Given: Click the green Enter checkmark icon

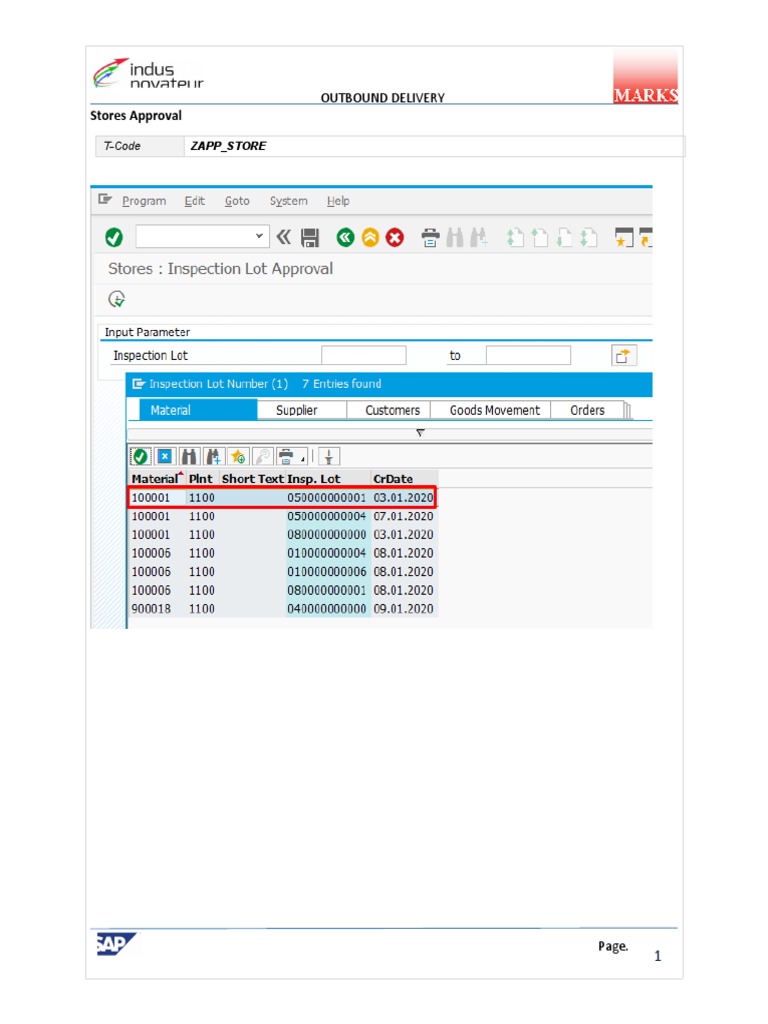Looking at the screenshot, I should click(114, 238).
